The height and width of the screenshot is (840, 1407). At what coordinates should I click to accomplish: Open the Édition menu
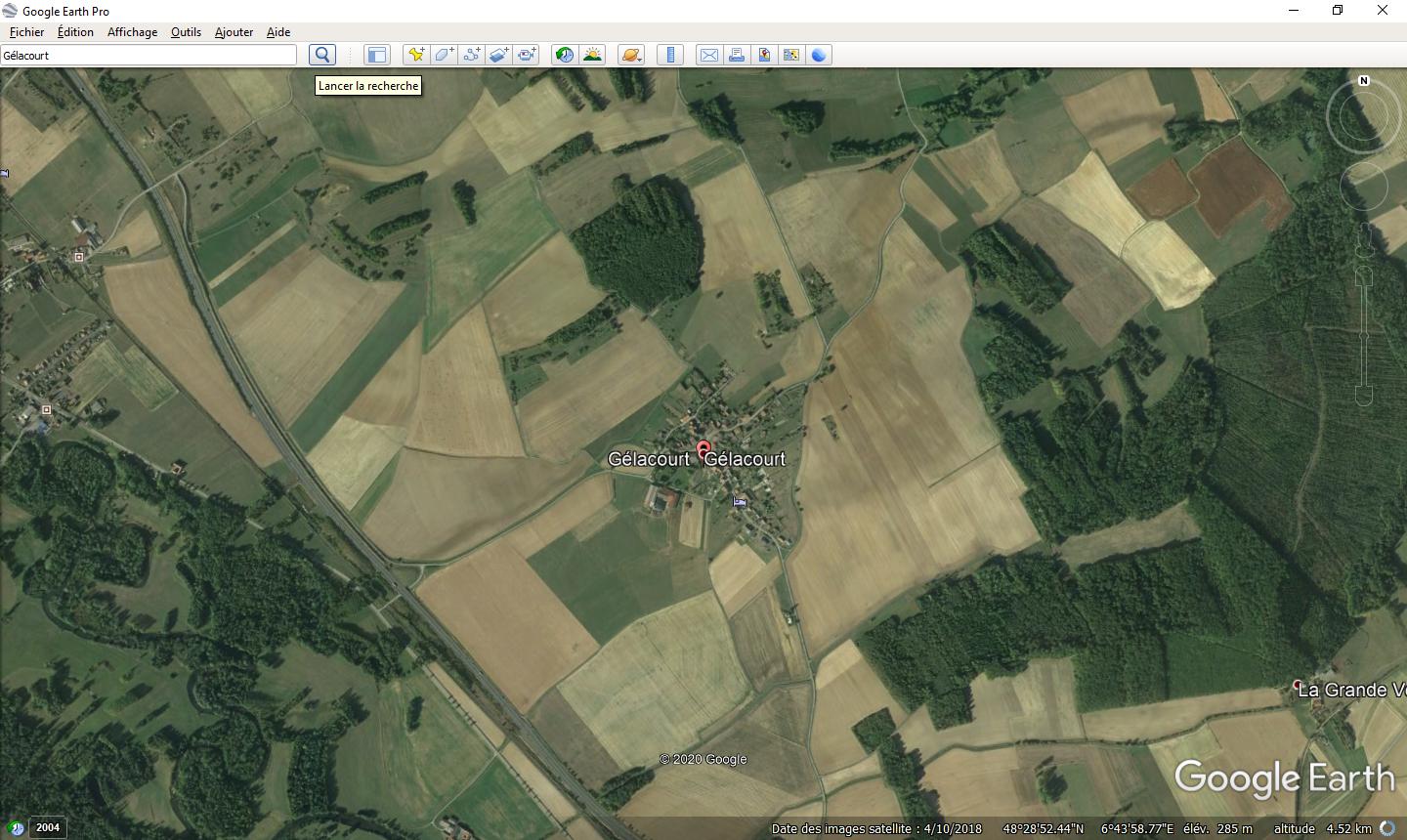click(x=75, y=32)
